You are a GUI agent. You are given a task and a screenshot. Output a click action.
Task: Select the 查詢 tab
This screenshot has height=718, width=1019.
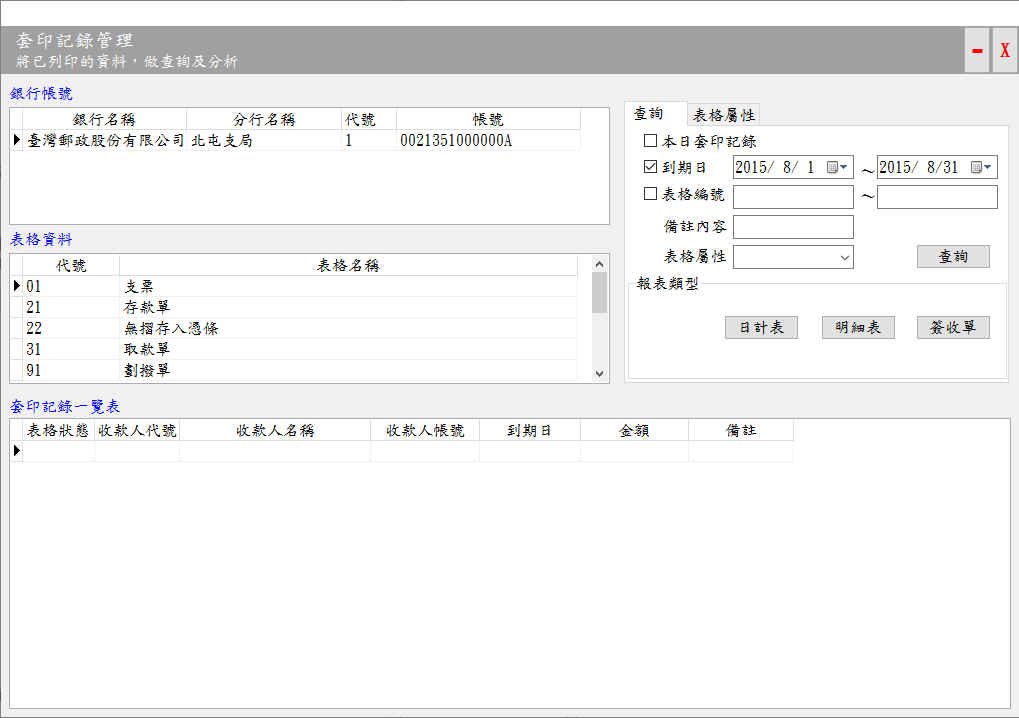pyautogui.click(x=649, y=115)
